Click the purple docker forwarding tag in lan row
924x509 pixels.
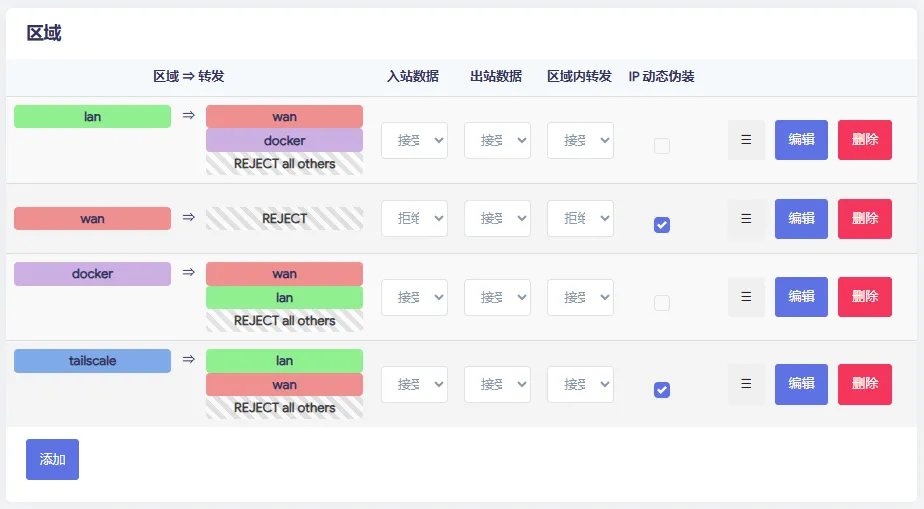coord(284,141)
